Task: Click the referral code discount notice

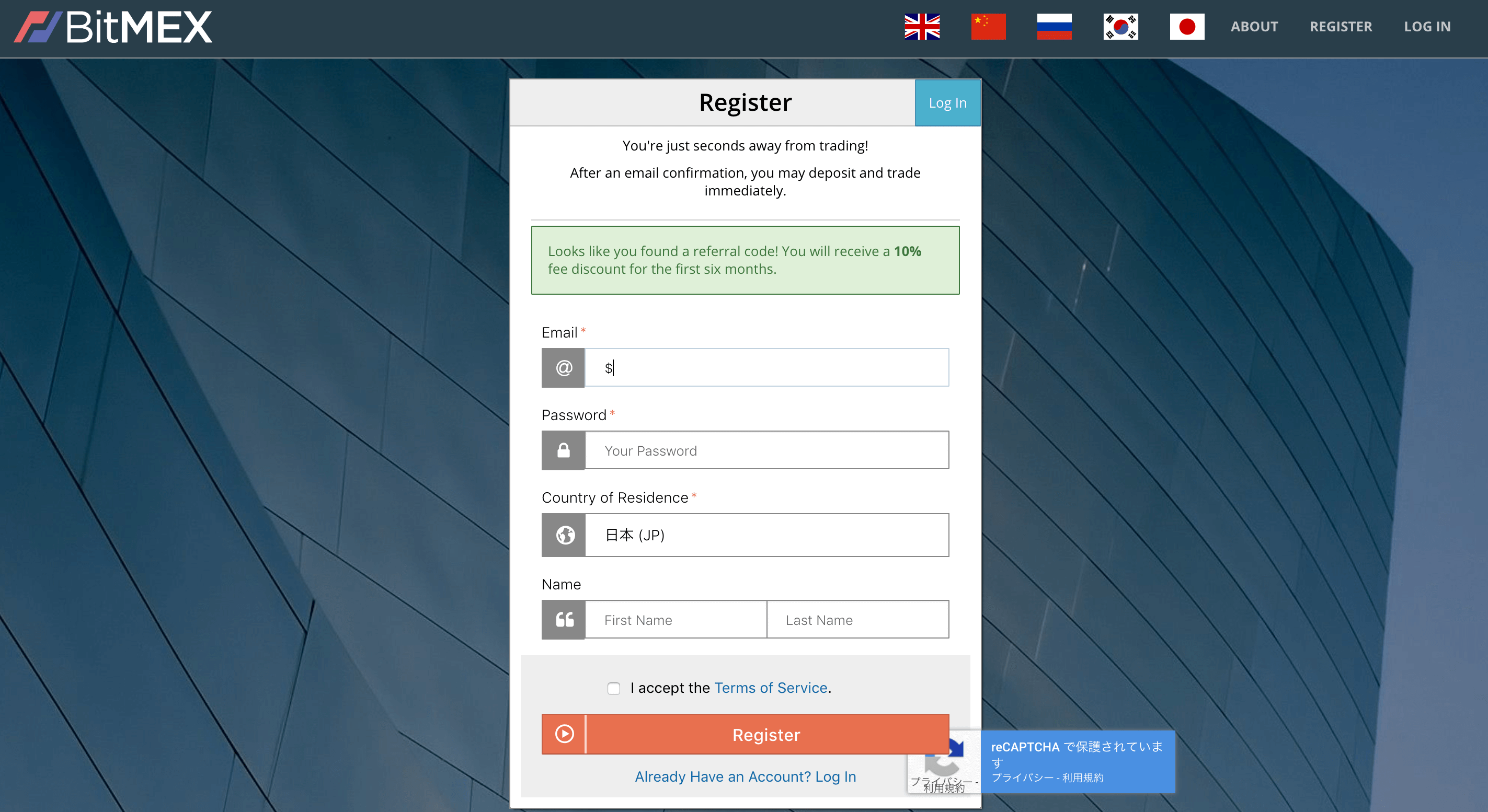Action: click(x=745, y=260)
